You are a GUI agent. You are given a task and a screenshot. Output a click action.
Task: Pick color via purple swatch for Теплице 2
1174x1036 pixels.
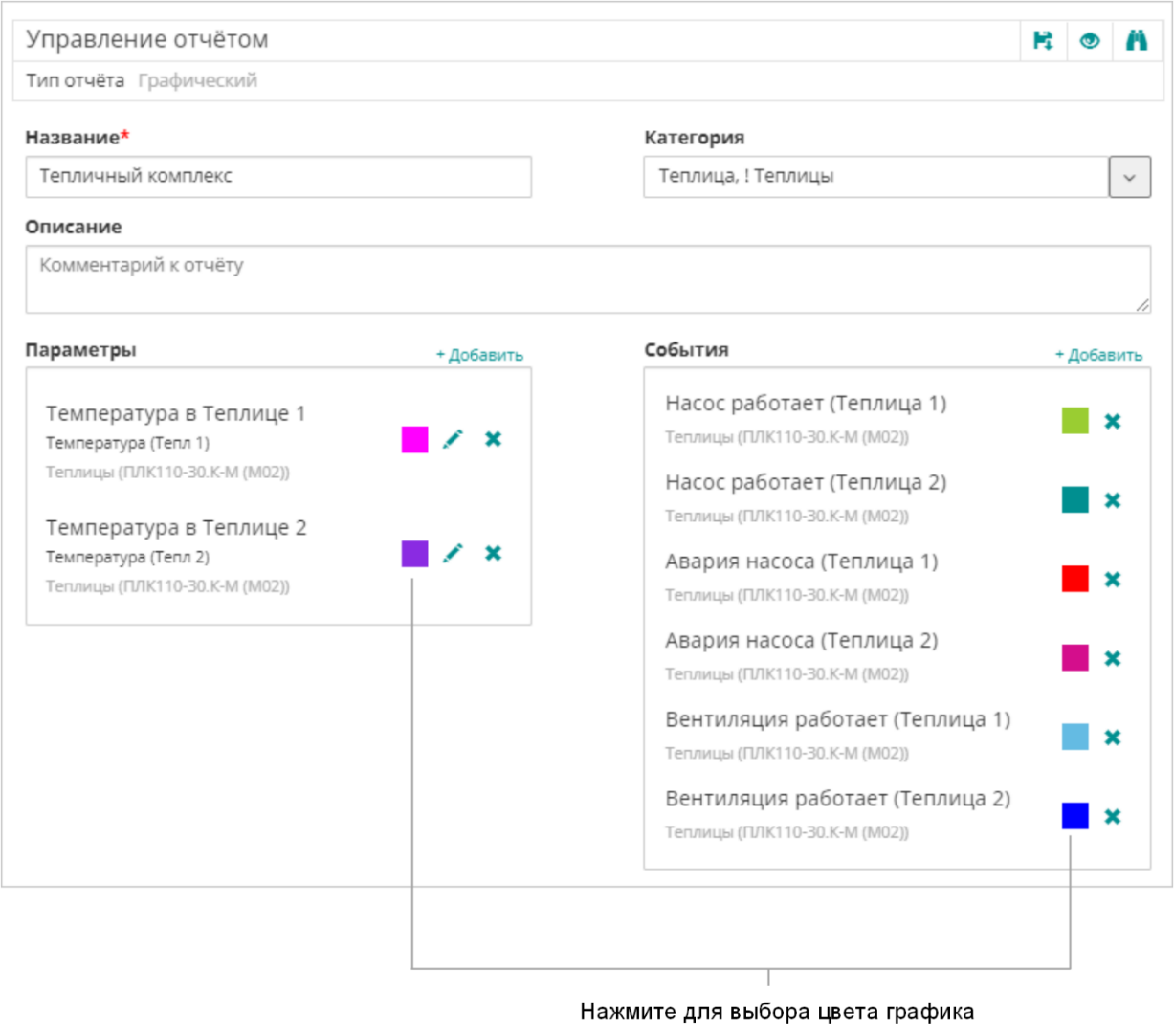pos(414,553)
